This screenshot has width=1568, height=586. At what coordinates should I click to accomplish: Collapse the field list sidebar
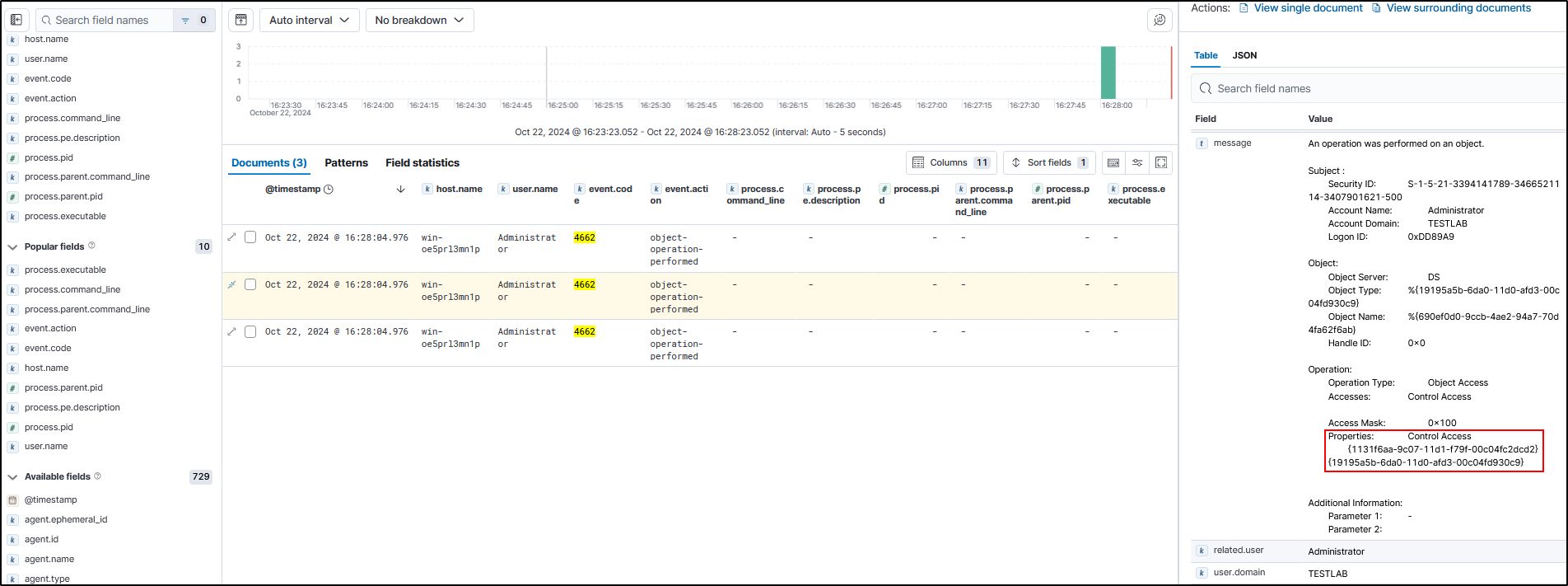coord(16,20)
